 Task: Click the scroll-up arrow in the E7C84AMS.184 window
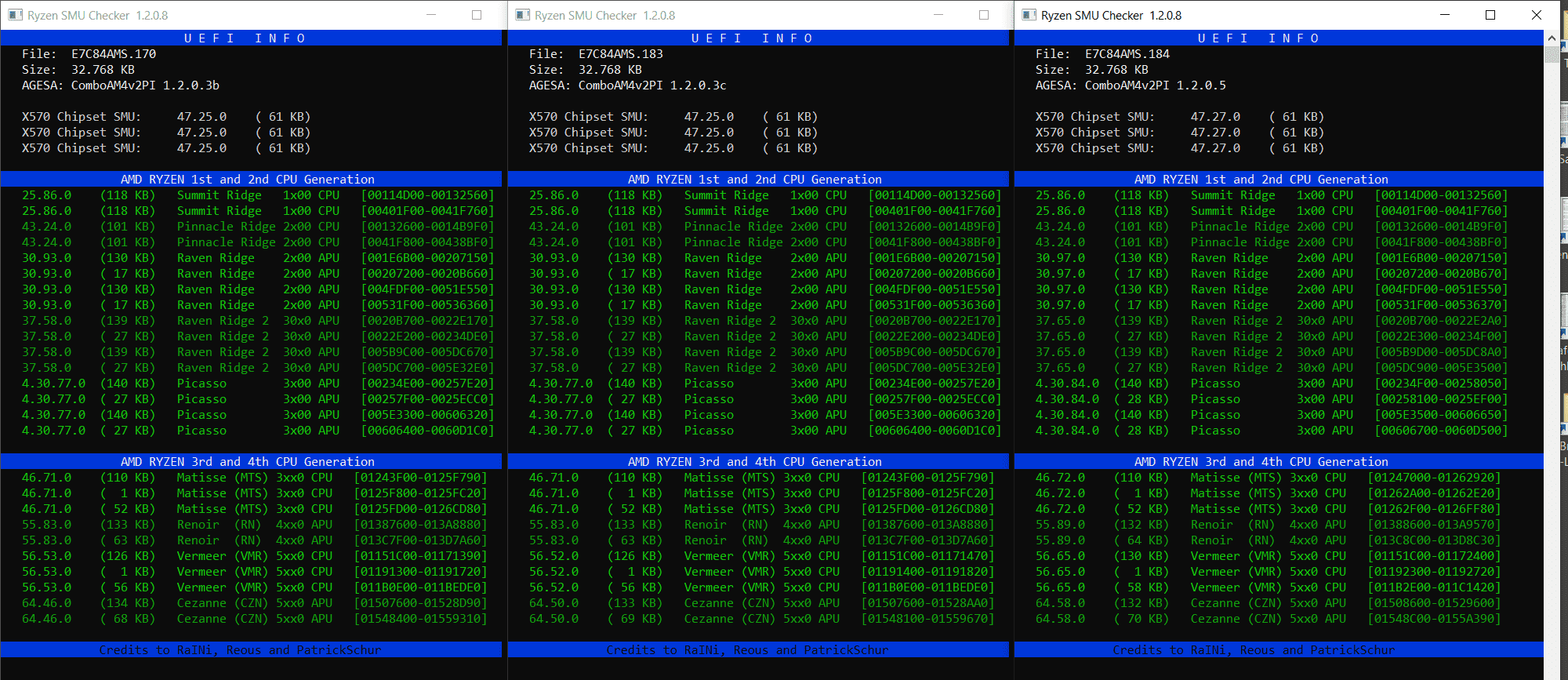[1551, 38]
